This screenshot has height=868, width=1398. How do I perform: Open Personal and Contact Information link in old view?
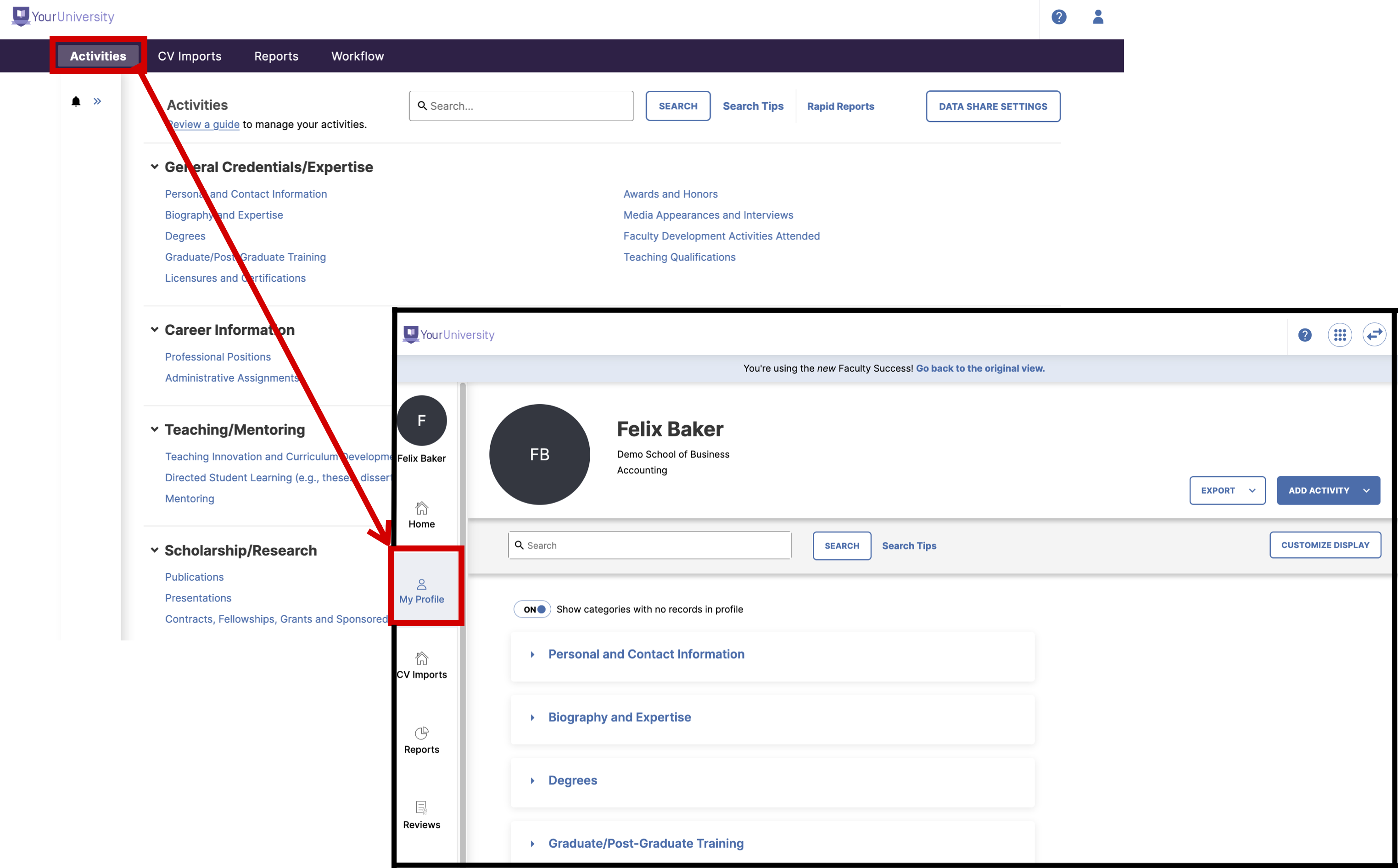(246, 194)
